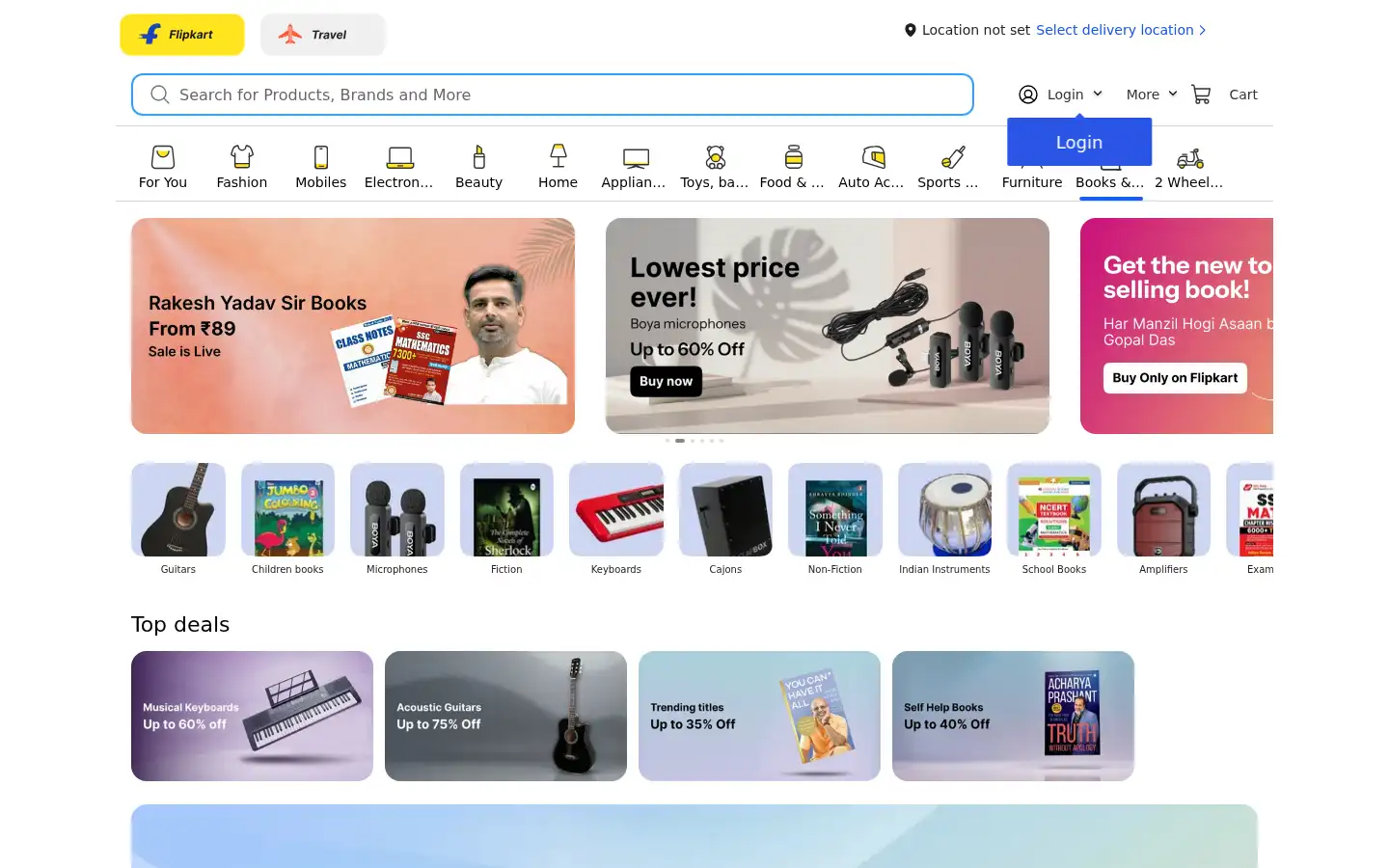
Task: Open Musical Keyboards Up to 60% off deal
Action: pos(252,716)
